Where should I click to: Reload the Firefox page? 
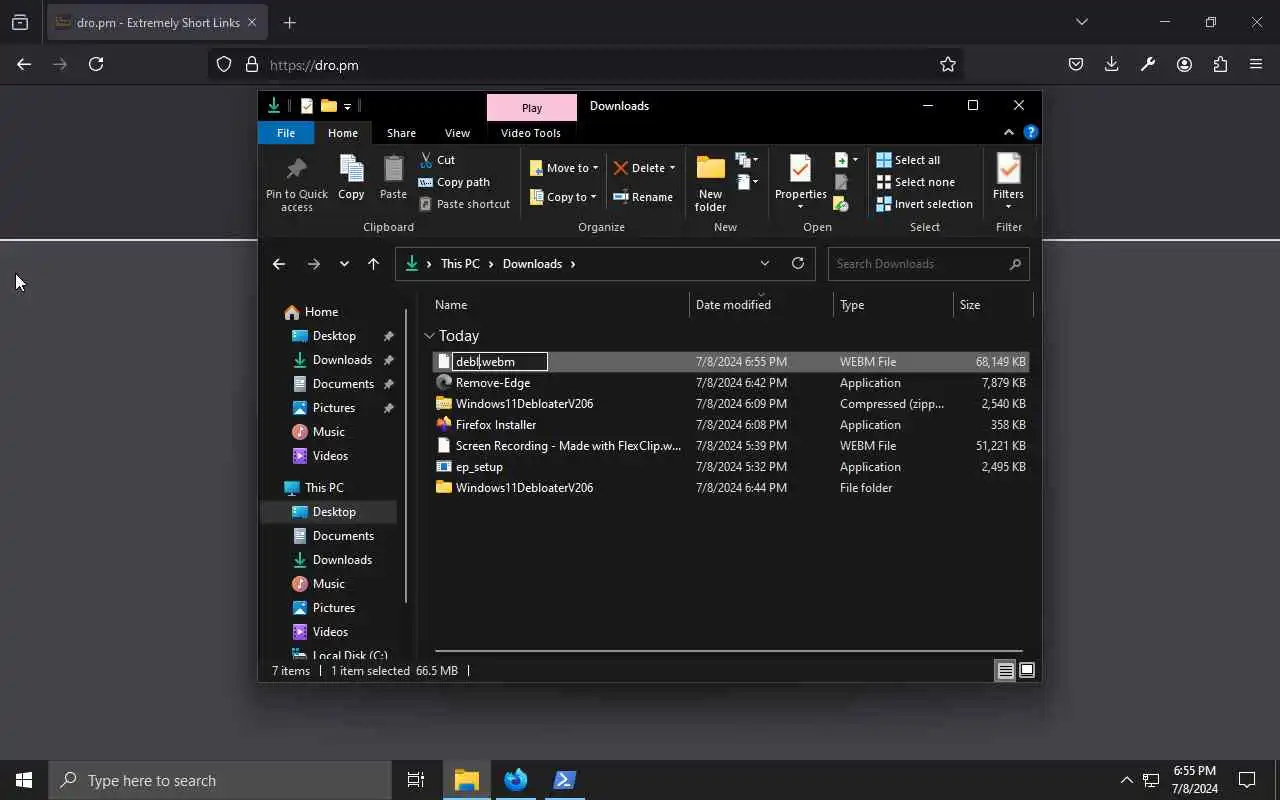(x=96, y=64)
